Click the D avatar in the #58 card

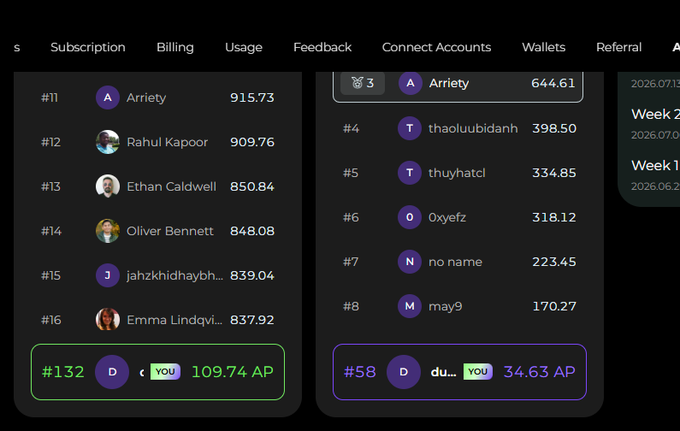[x=403, y=372]
